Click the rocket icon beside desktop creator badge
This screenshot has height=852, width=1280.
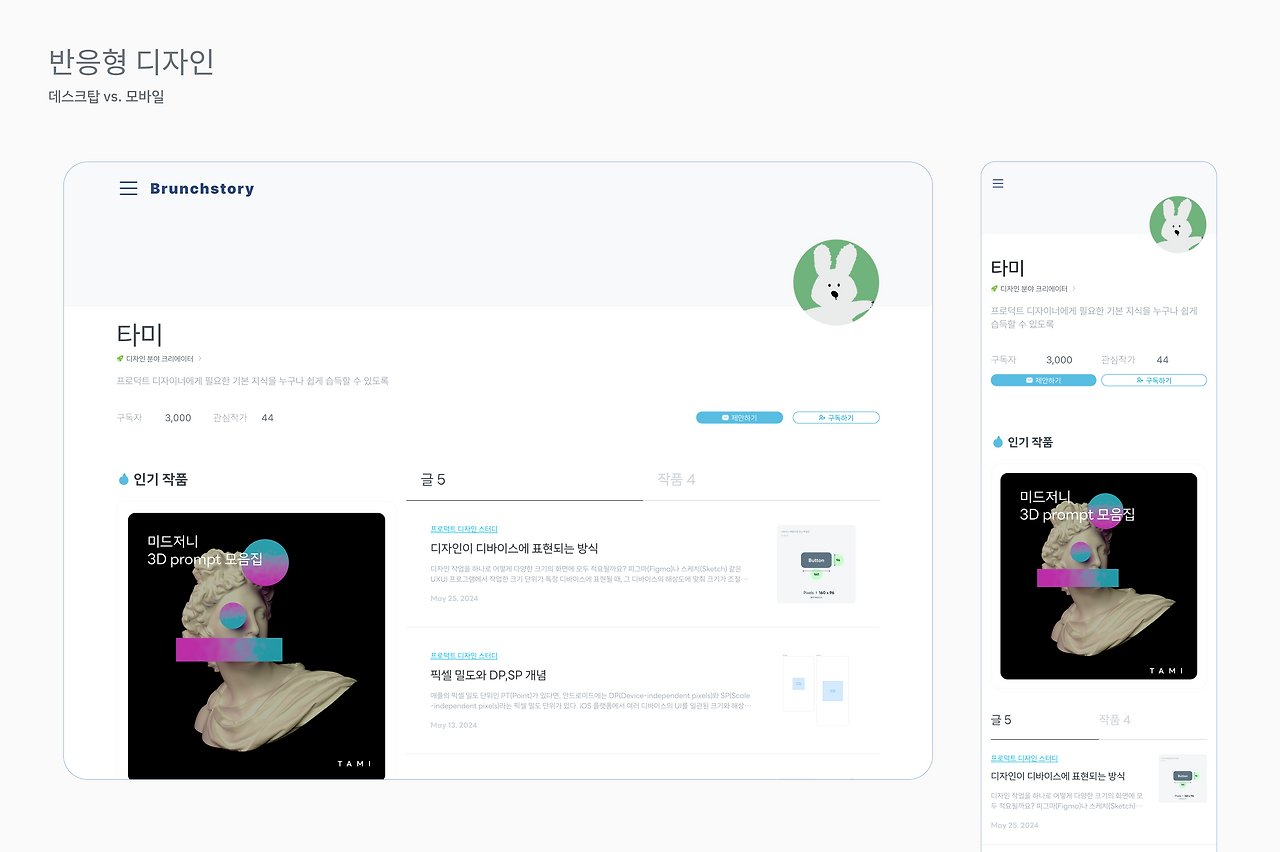tap(120, 358)
